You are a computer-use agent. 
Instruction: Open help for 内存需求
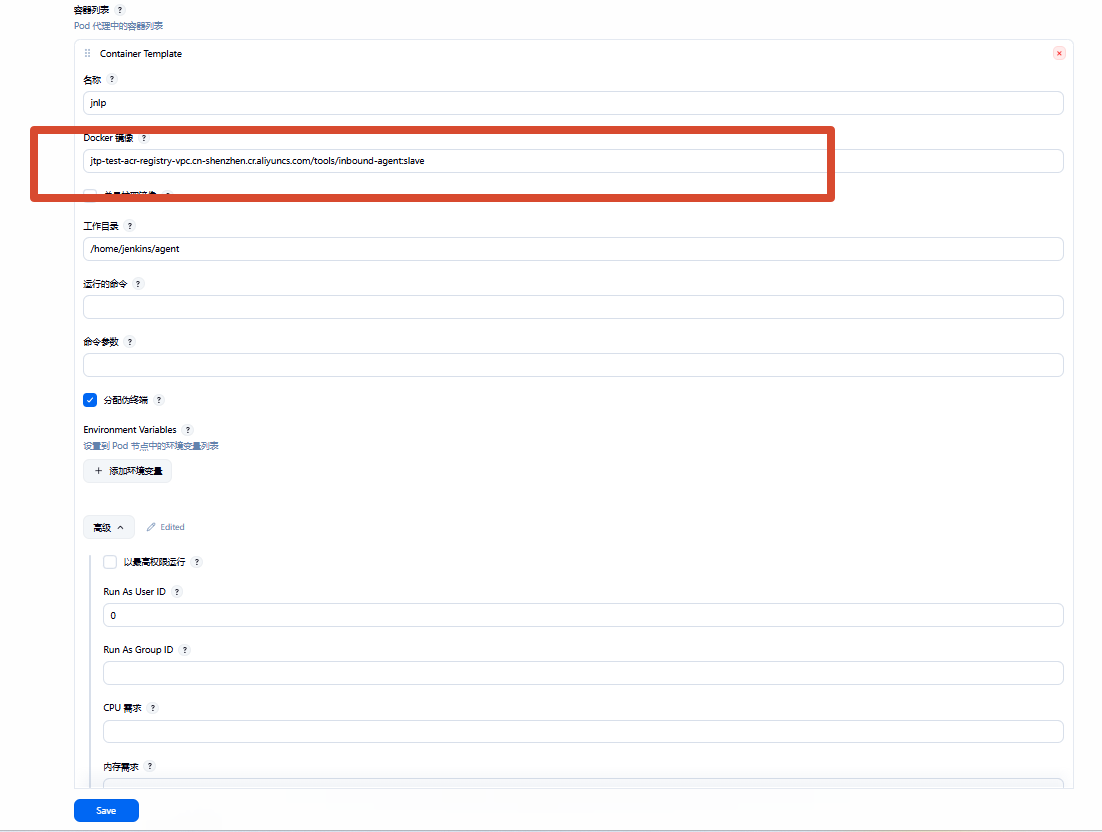click(x=150, y=766)
